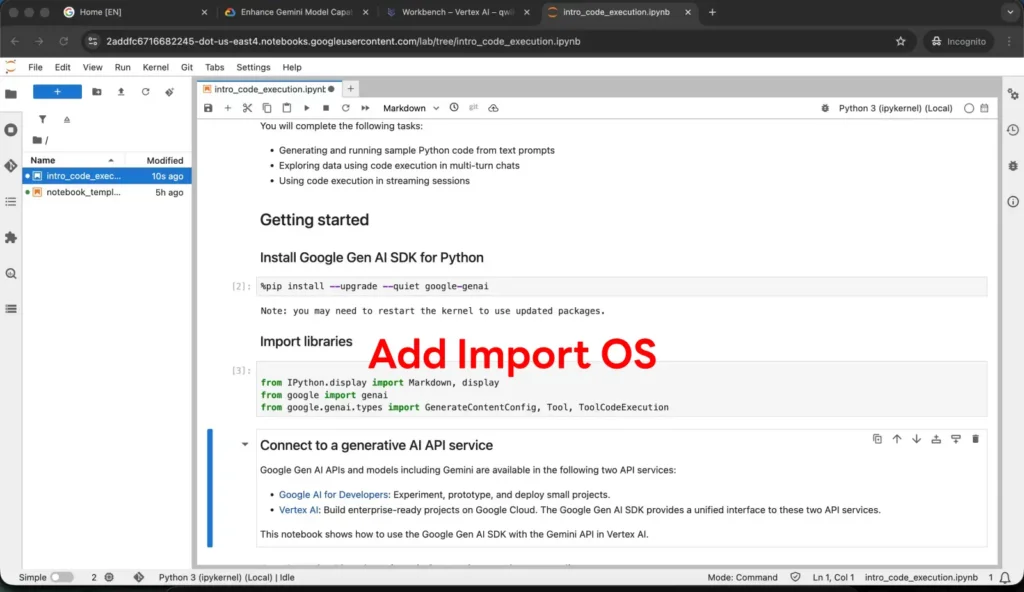Image resolution: width=1024 pixels, height=592 pixels.
Task: Save the notebook with the floppy disk icon
Action: tap(208, 108)
